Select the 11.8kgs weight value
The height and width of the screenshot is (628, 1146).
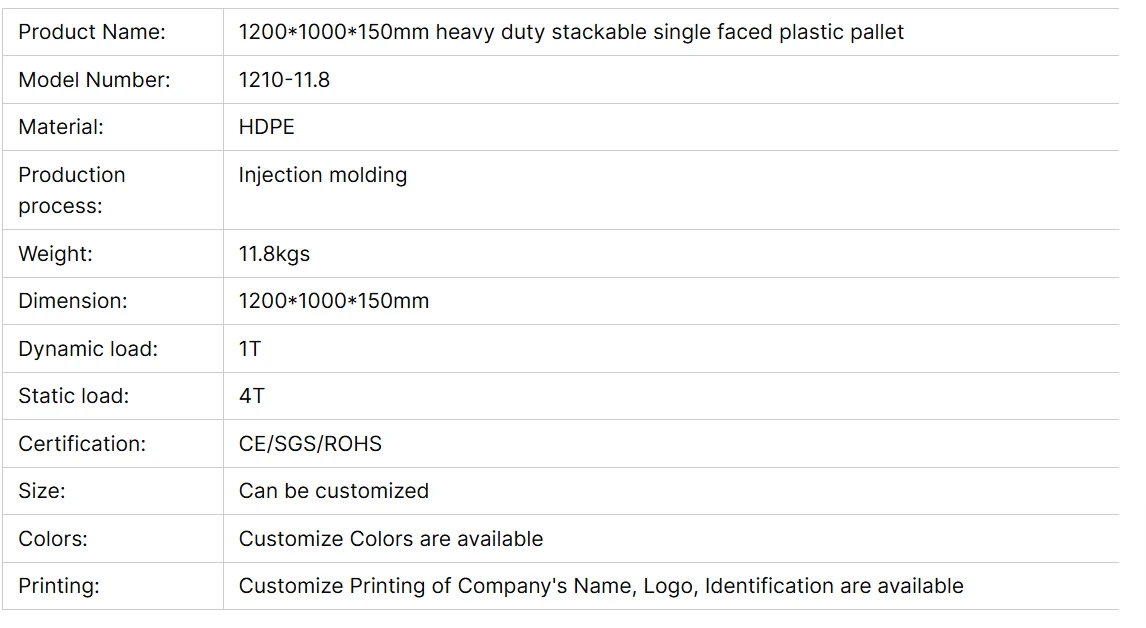click(274, 254)
